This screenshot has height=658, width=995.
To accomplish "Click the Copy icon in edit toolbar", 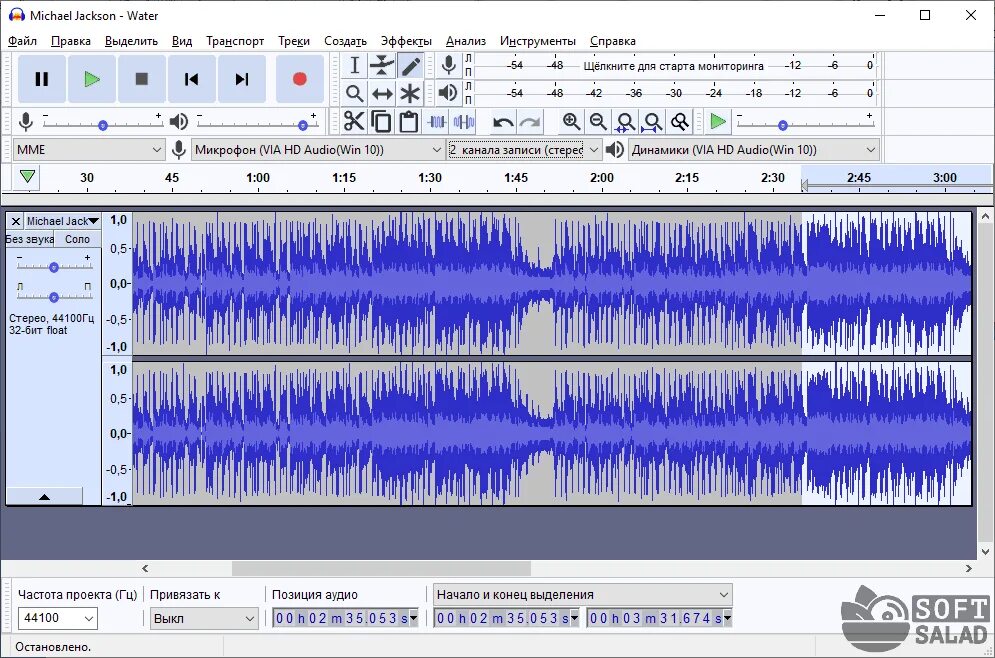I will 381,121.
